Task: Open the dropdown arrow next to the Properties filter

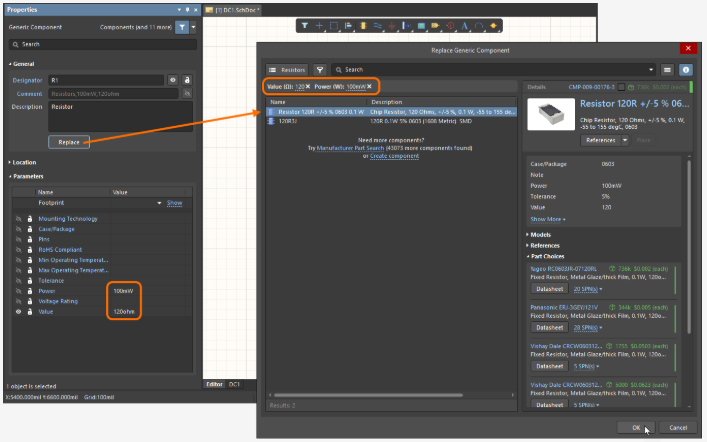Action: 193,27
